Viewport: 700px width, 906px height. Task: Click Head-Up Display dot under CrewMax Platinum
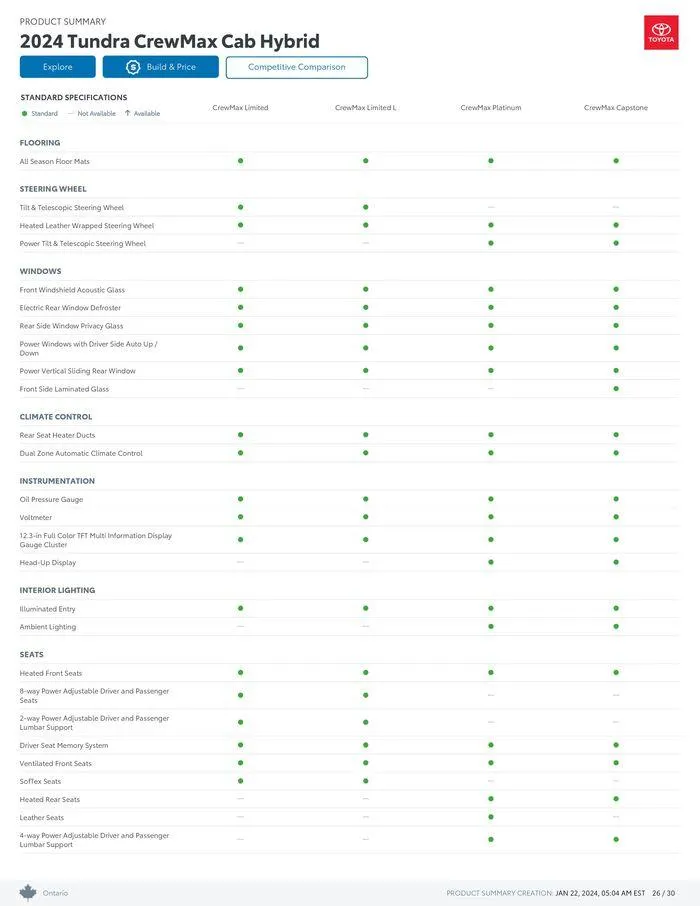[x=491, y=562]
